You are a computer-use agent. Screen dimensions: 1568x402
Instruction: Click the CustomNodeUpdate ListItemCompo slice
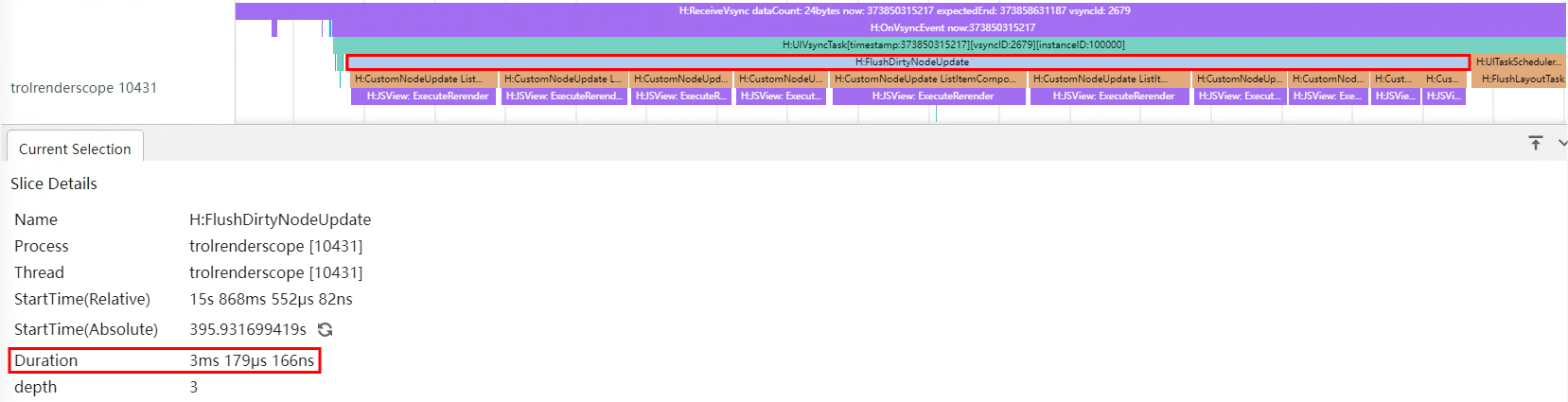pyautogui.click(x=925, y=79)
